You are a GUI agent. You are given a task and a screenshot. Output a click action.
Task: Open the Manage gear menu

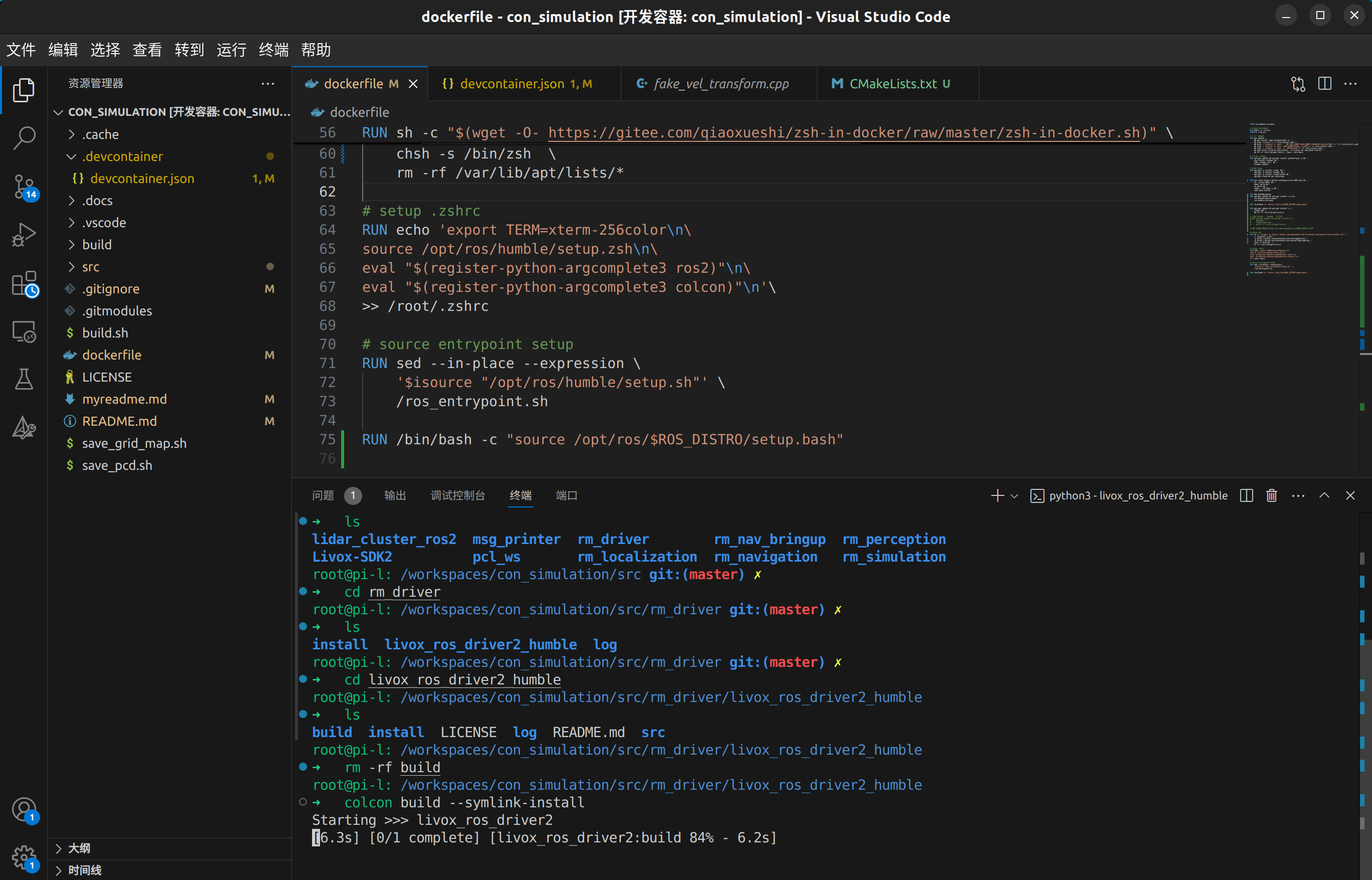[x=24, y=856]
